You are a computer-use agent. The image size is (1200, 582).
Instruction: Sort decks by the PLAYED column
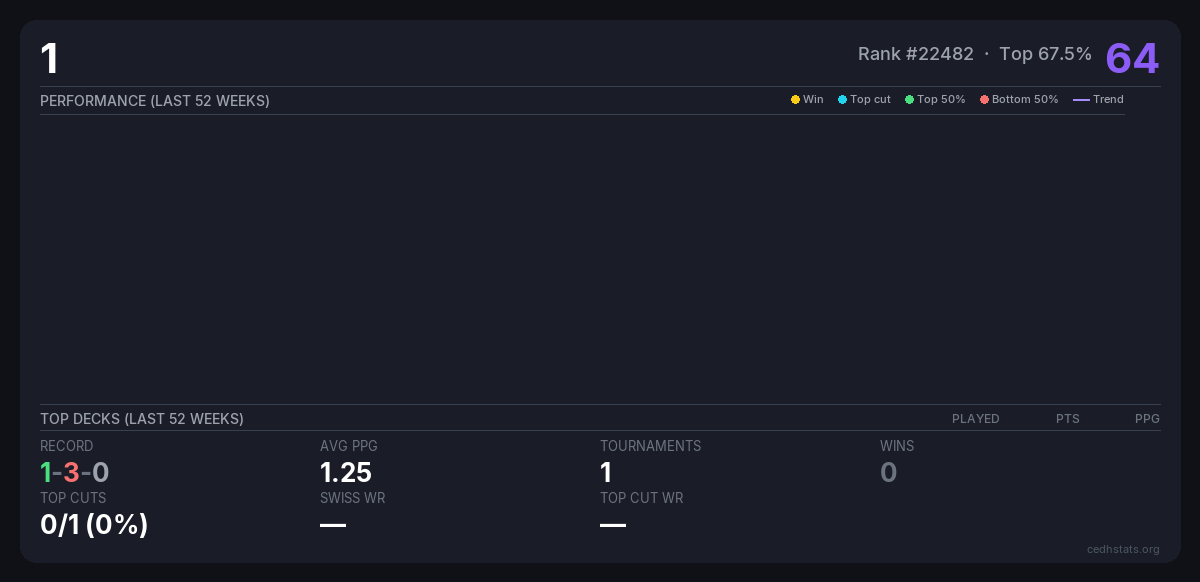click(975, 419)
